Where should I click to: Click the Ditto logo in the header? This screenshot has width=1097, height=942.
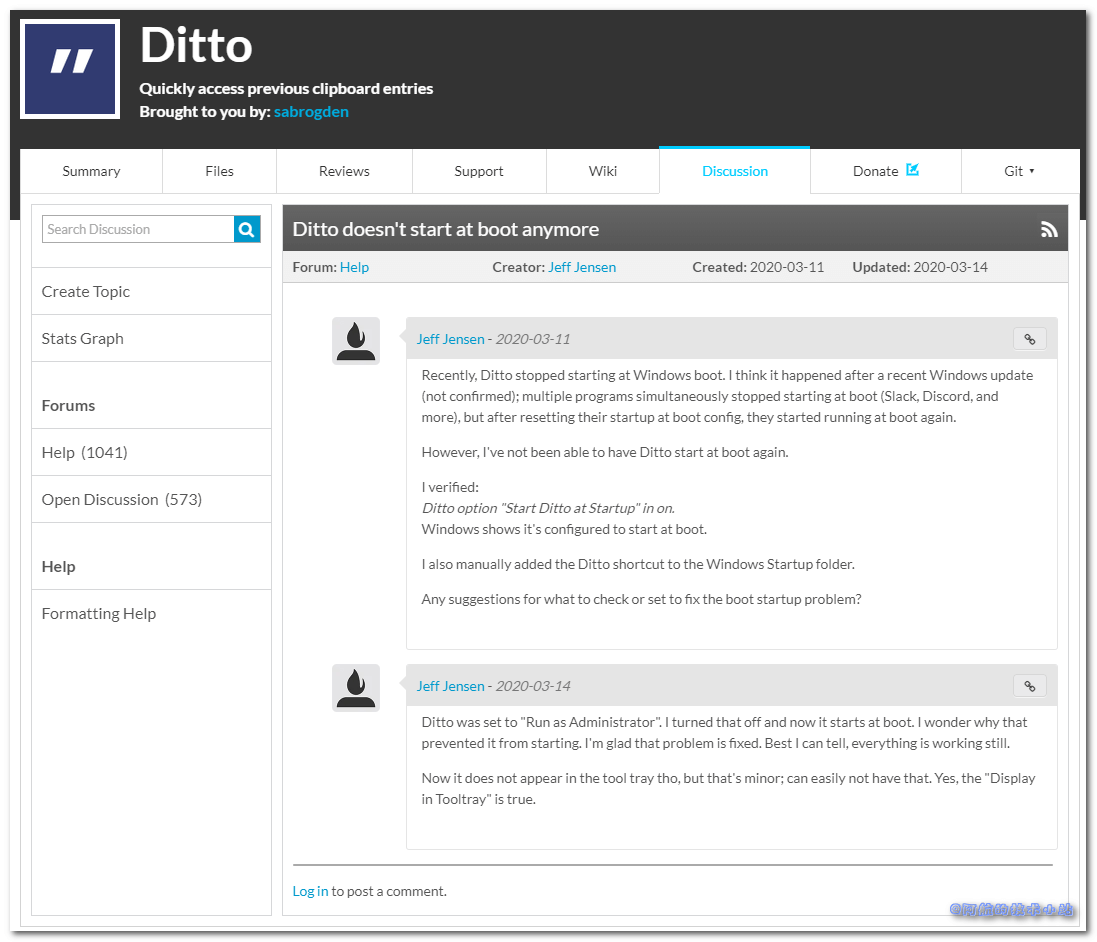pos(69,69)
